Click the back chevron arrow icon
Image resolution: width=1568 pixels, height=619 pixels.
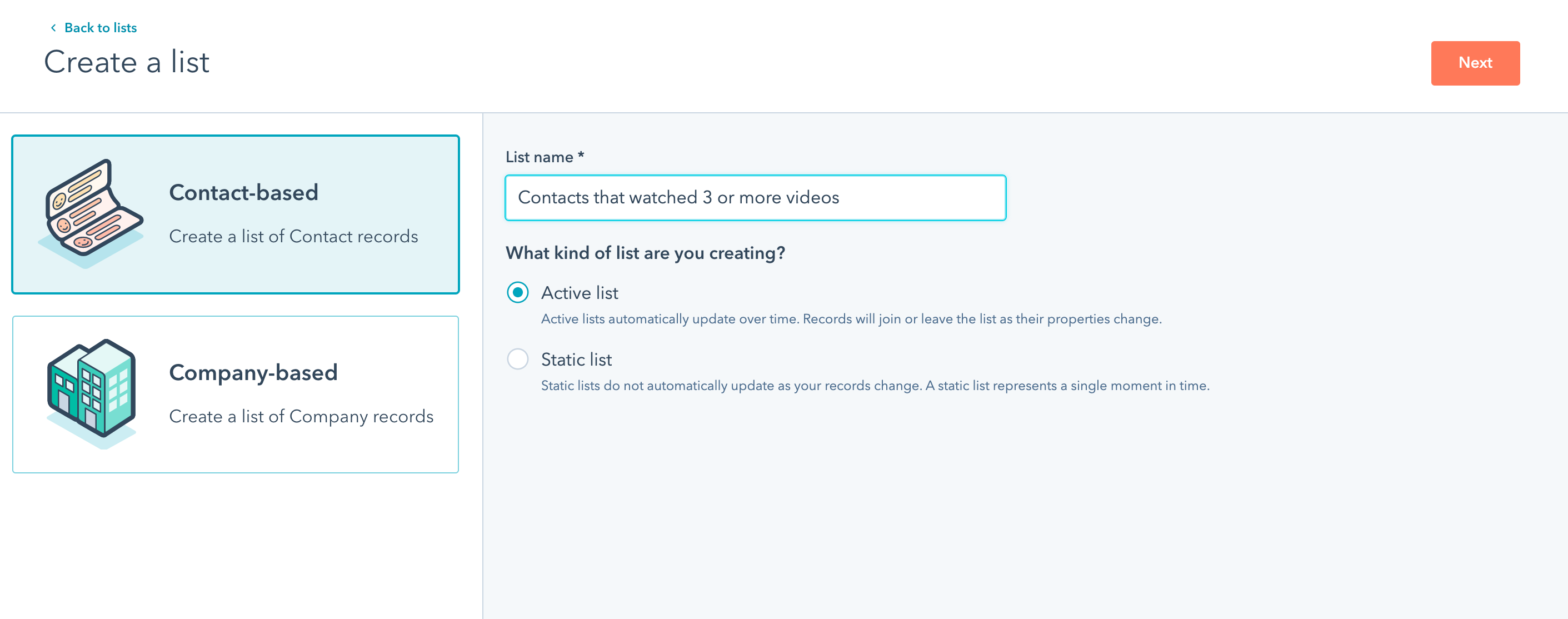pyautogui.click(x=53, y=27)
